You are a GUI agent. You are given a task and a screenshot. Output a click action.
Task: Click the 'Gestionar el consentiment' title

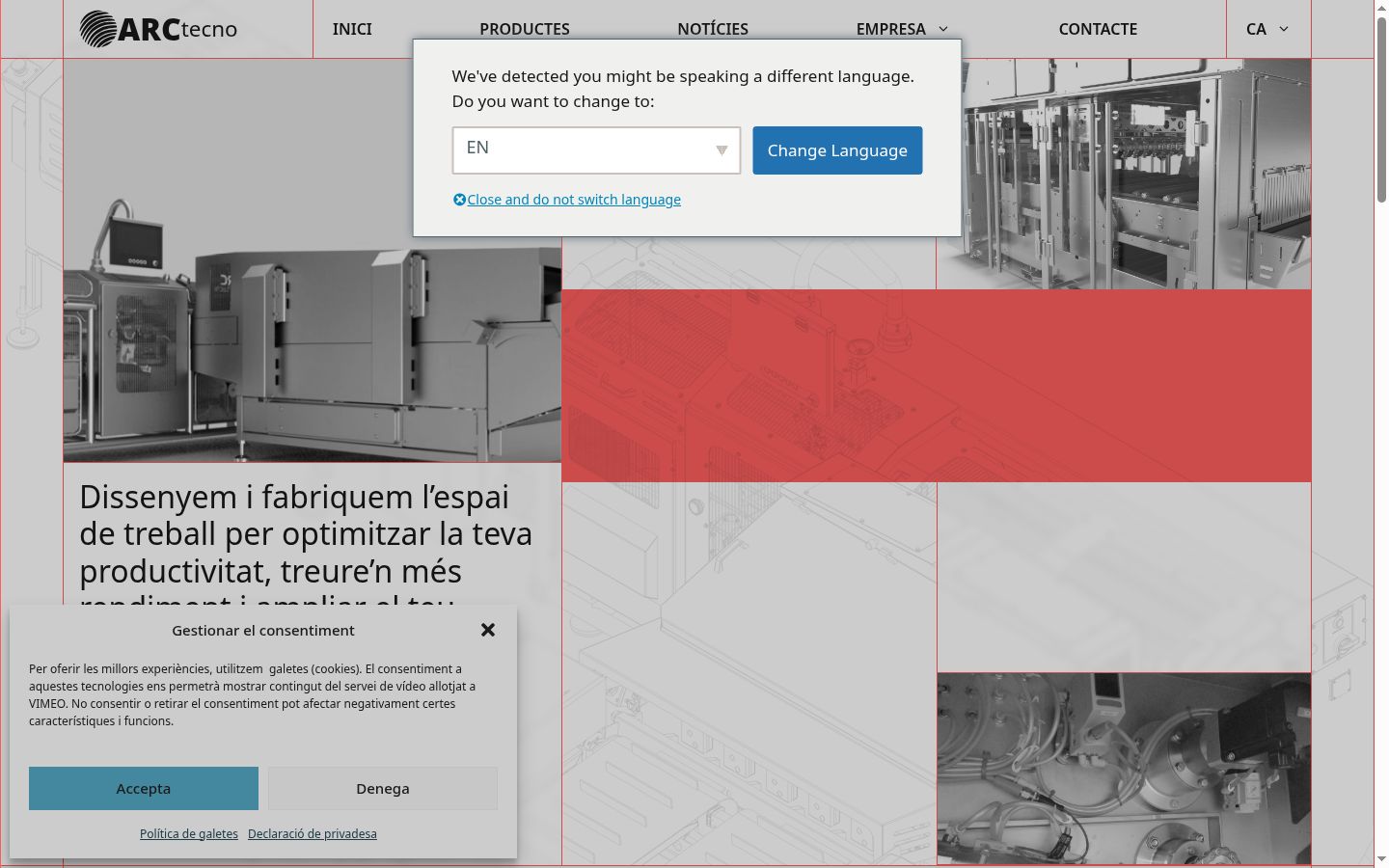263,630
